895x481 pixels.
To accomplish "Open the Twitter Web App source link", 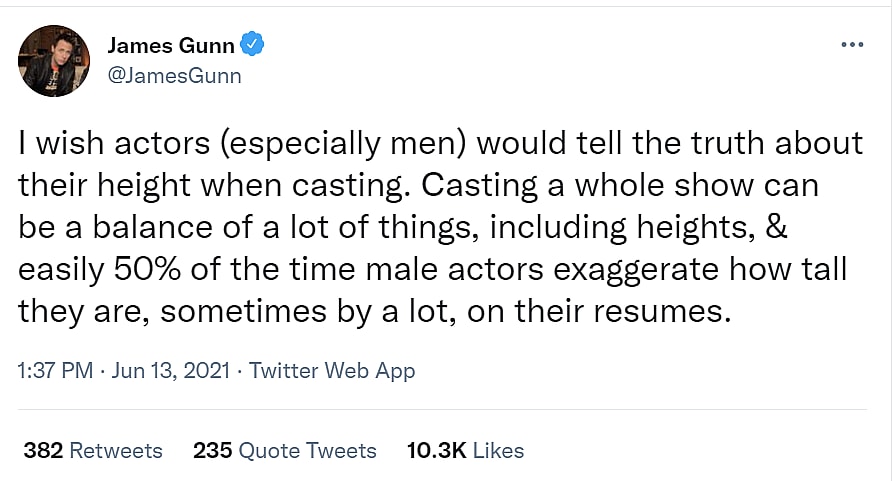I will [x=331, y=371].
